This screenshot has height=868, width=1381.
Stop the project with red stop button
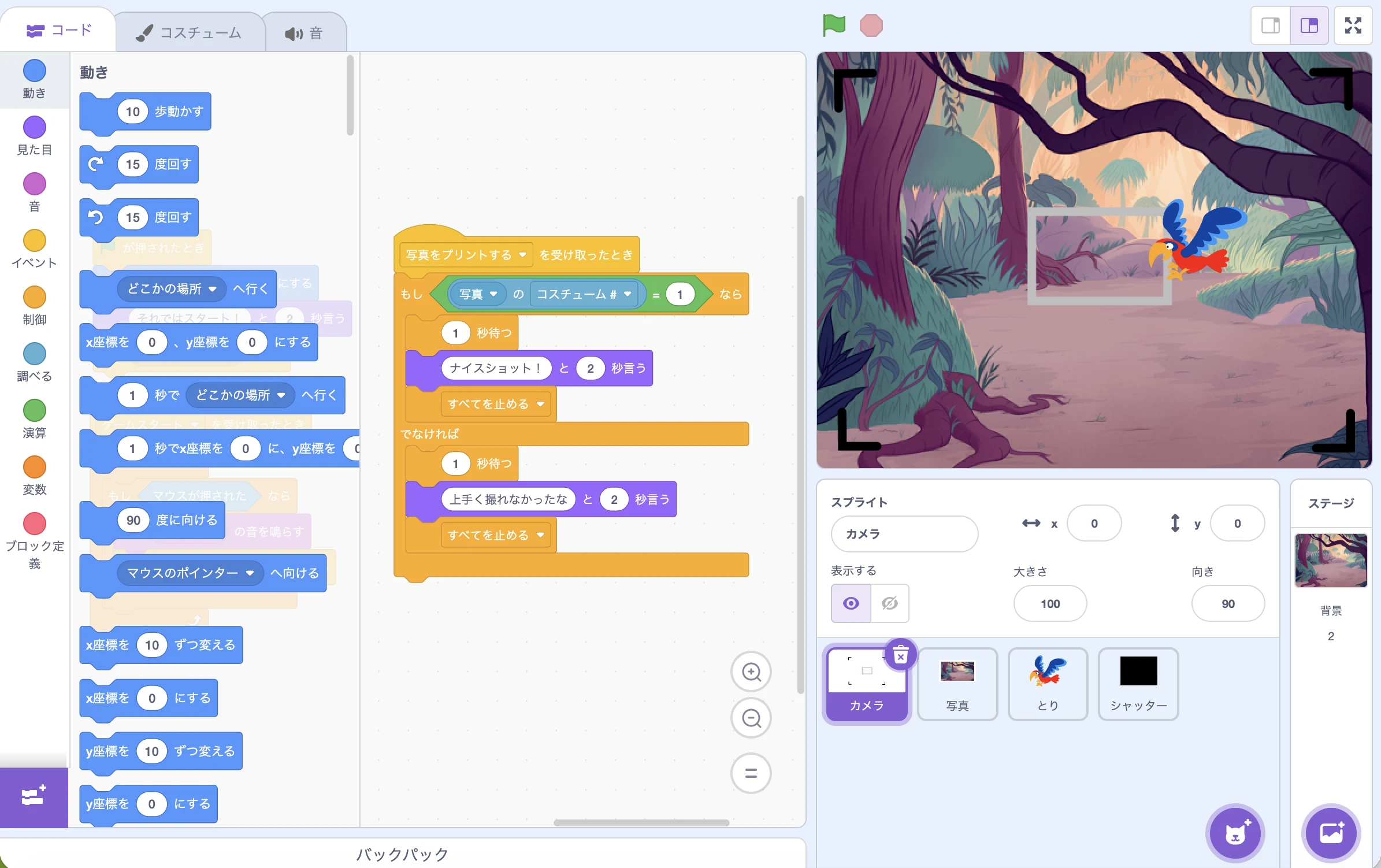(x=871, y=25)
